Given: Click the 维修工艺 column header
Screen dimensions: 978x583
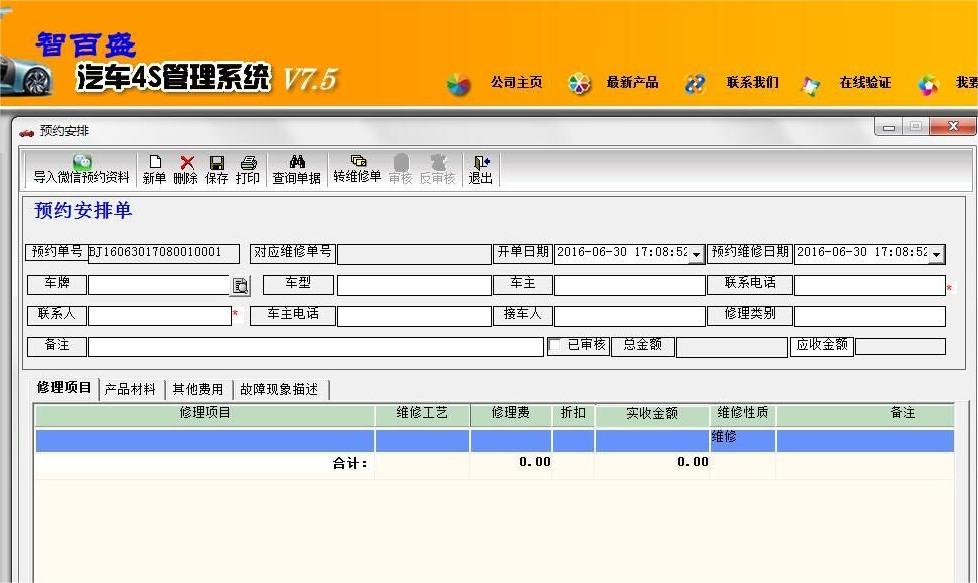Looking at the screenshot, I should point(422,413).
